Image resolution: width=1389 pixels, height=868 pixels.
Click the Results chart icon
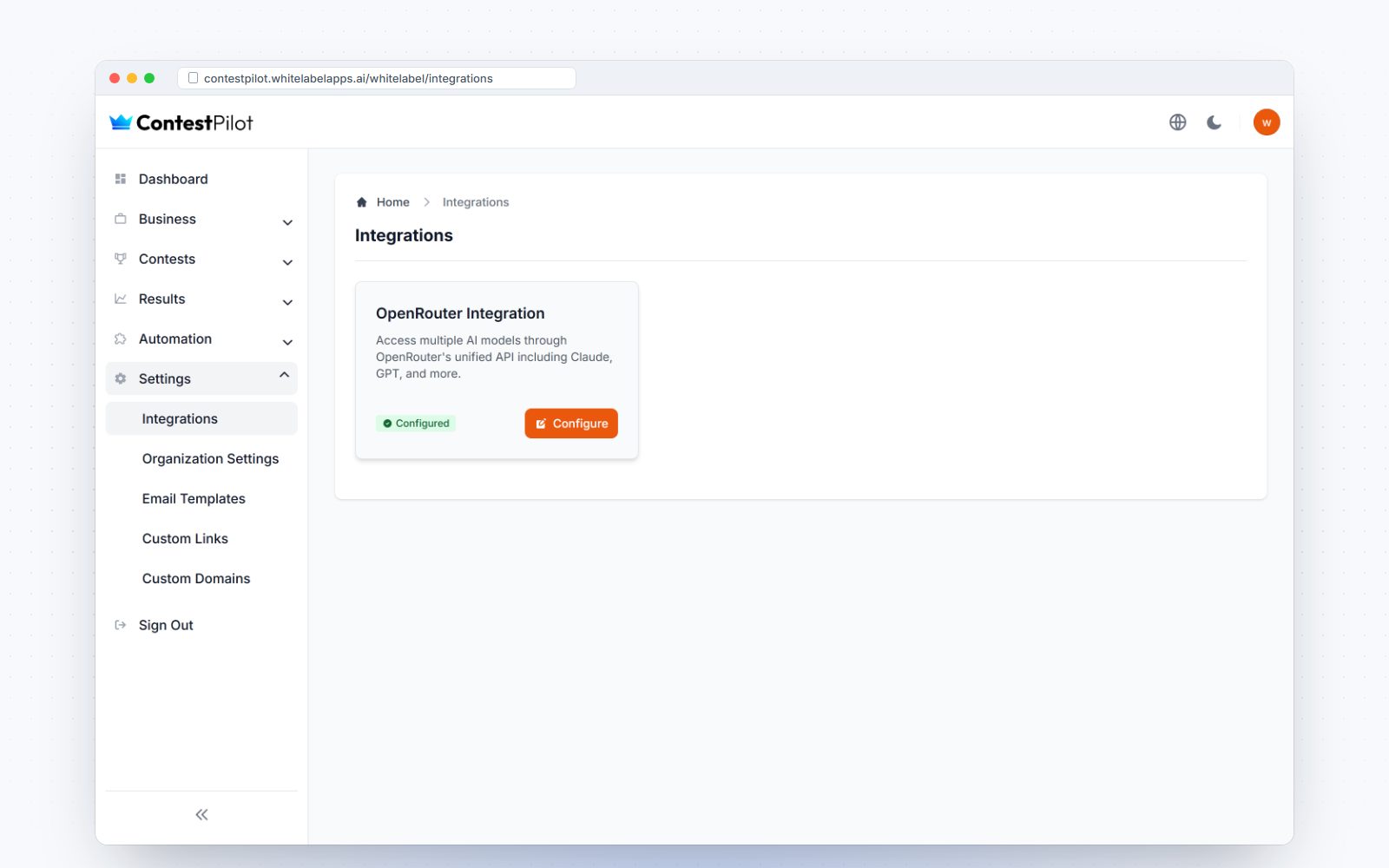pos(121,299)
